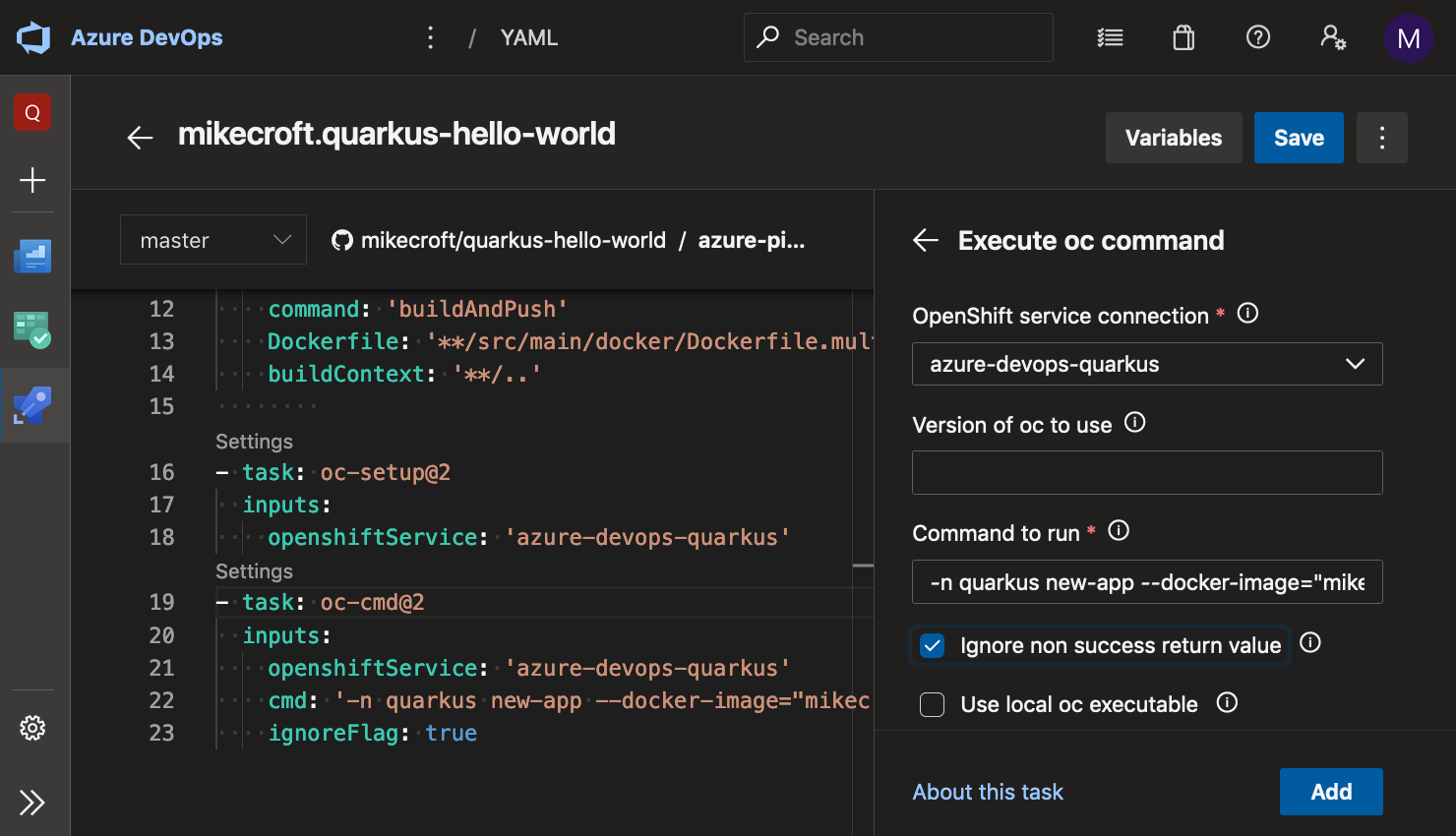Image resolution: width=1456 pixels, height=836 pixels.
Task: Click the Dockerfile line 13 text
Action: (x=570, y=341)
